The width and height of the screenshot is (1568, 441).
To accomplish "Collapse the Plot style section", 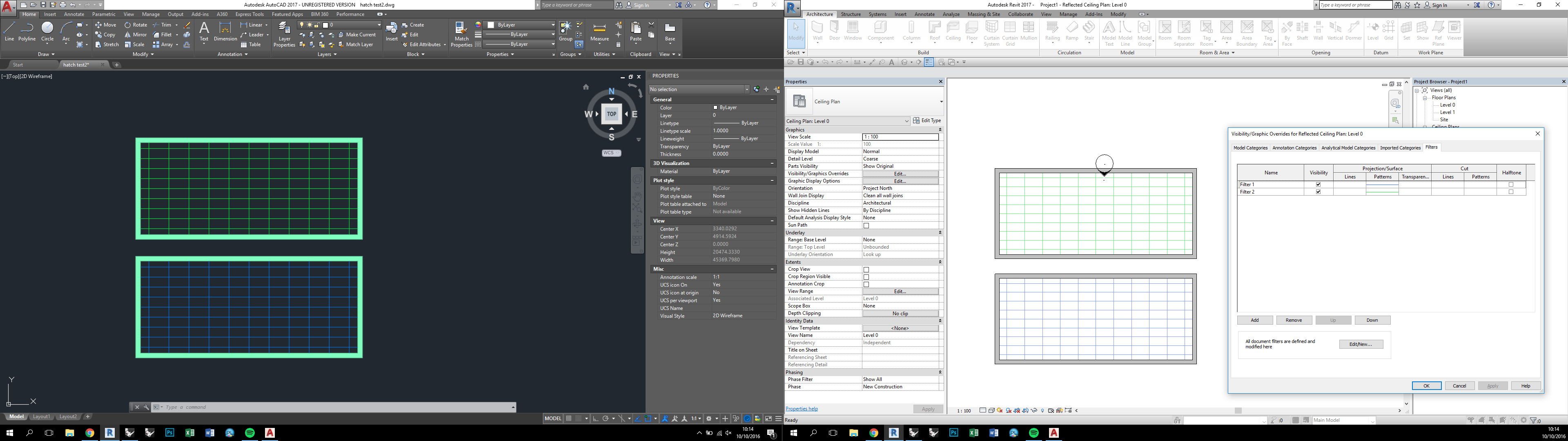I will click(x=773, y=180).
